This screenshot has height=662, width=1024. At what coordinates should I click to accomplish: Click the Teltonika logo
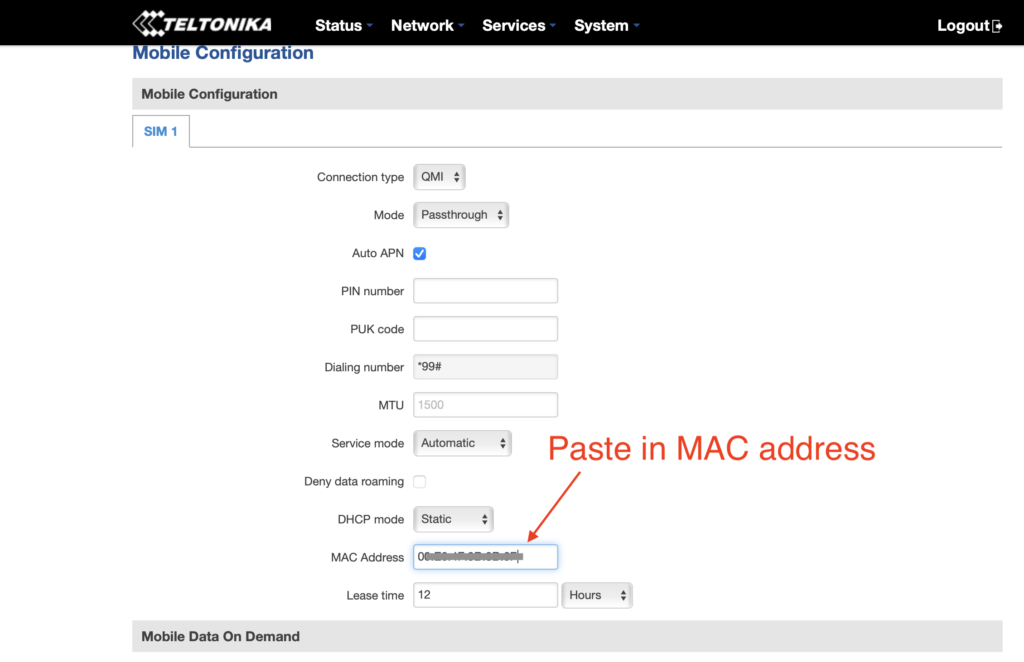[x=202, y=24]
